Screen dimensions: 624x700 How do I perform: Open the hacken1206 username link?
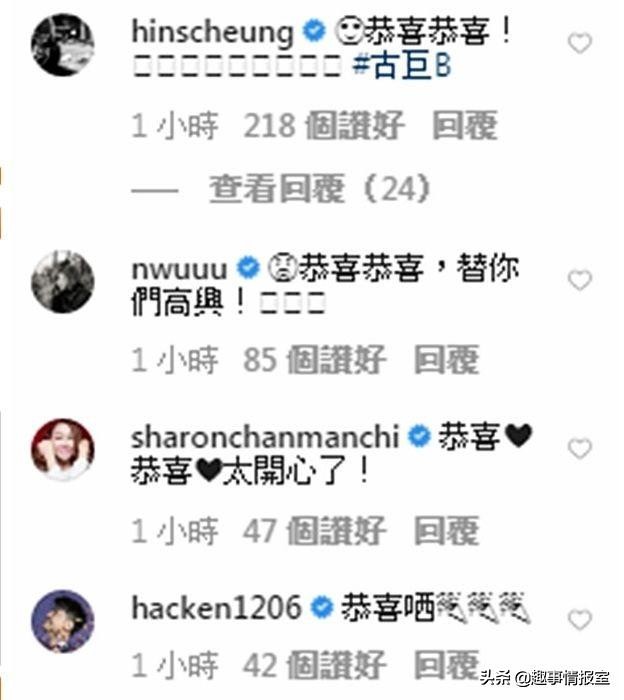216,608
